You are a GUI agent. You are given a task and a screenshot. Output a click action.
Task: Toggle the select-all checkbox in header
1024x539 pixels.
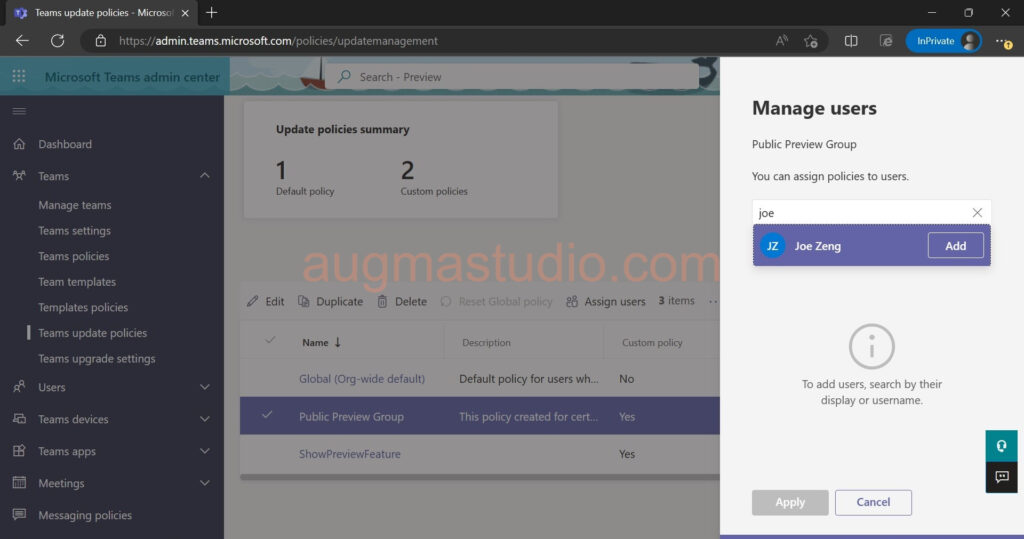(269, 341)
